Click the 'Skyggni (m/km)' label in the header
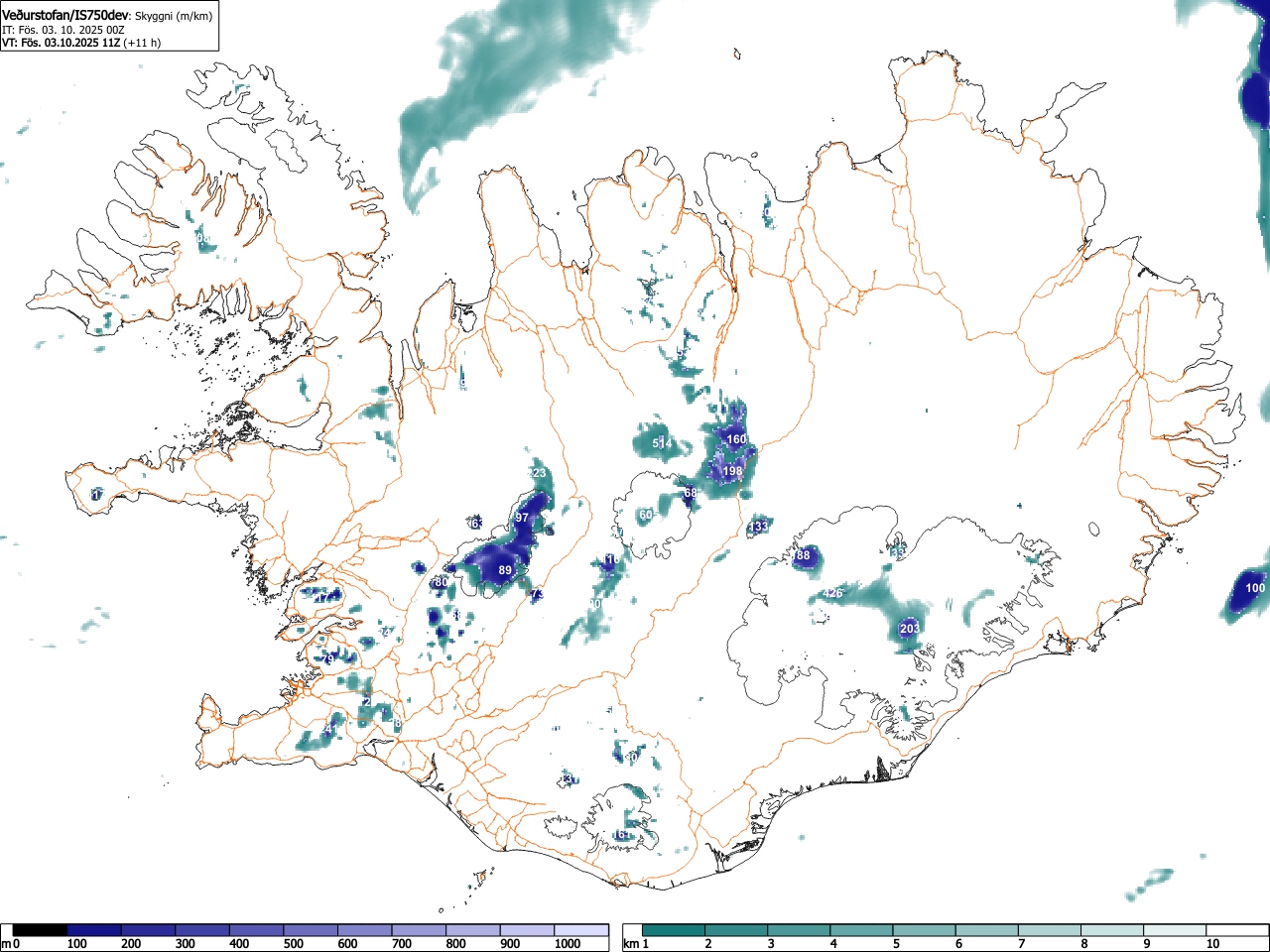1270x952 pixels. 173,17
